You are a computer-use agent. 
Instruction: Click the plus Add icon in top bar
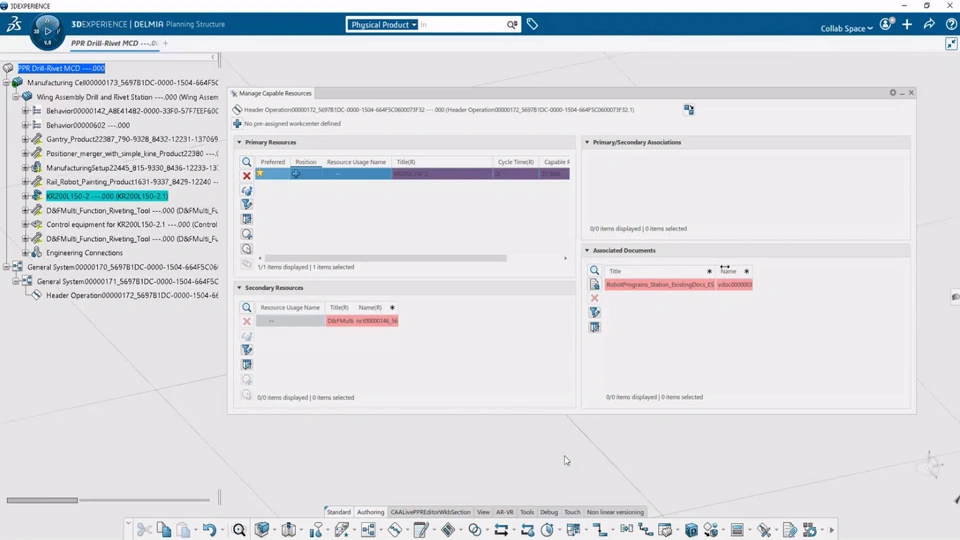[907, 24]
